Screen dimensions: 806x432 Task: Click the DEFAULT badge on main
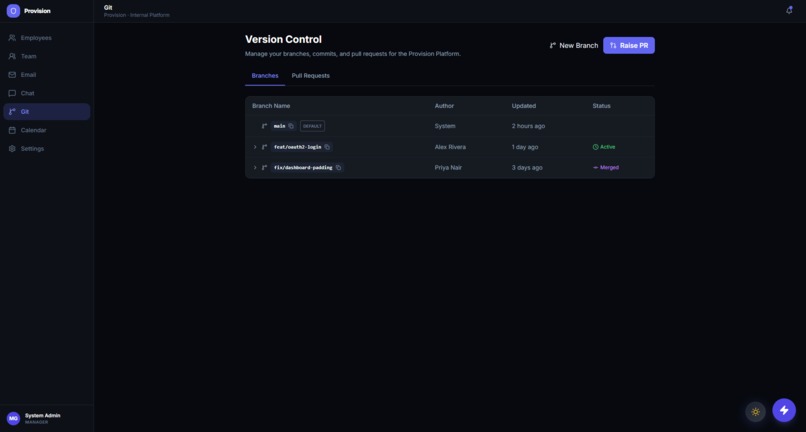pyautogui.click(x=313, y=126)
